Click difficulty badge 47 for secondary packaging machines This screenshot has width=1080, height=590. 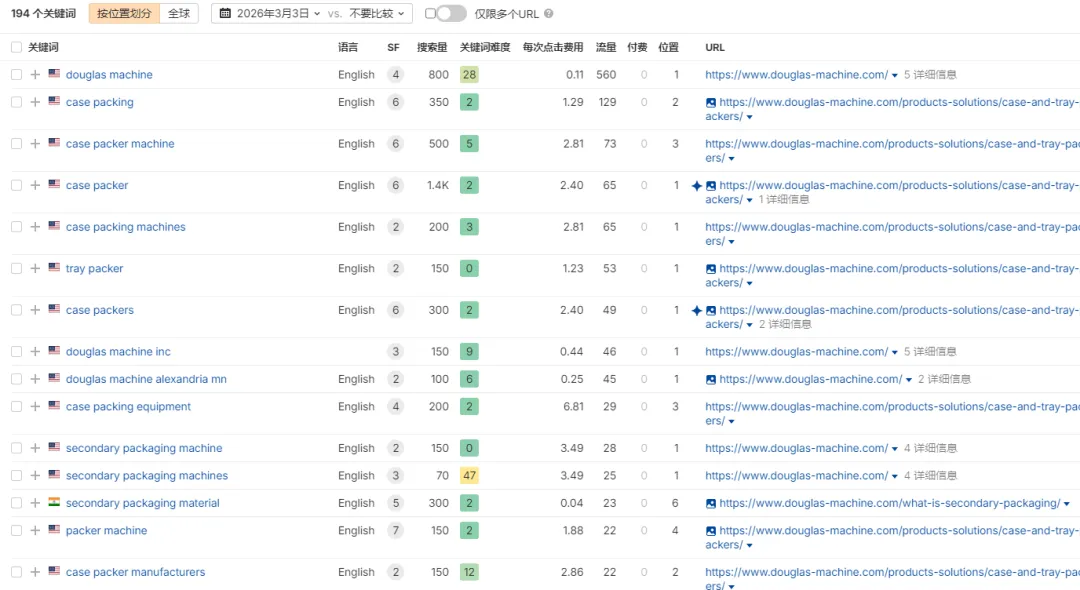pos(469,476)
